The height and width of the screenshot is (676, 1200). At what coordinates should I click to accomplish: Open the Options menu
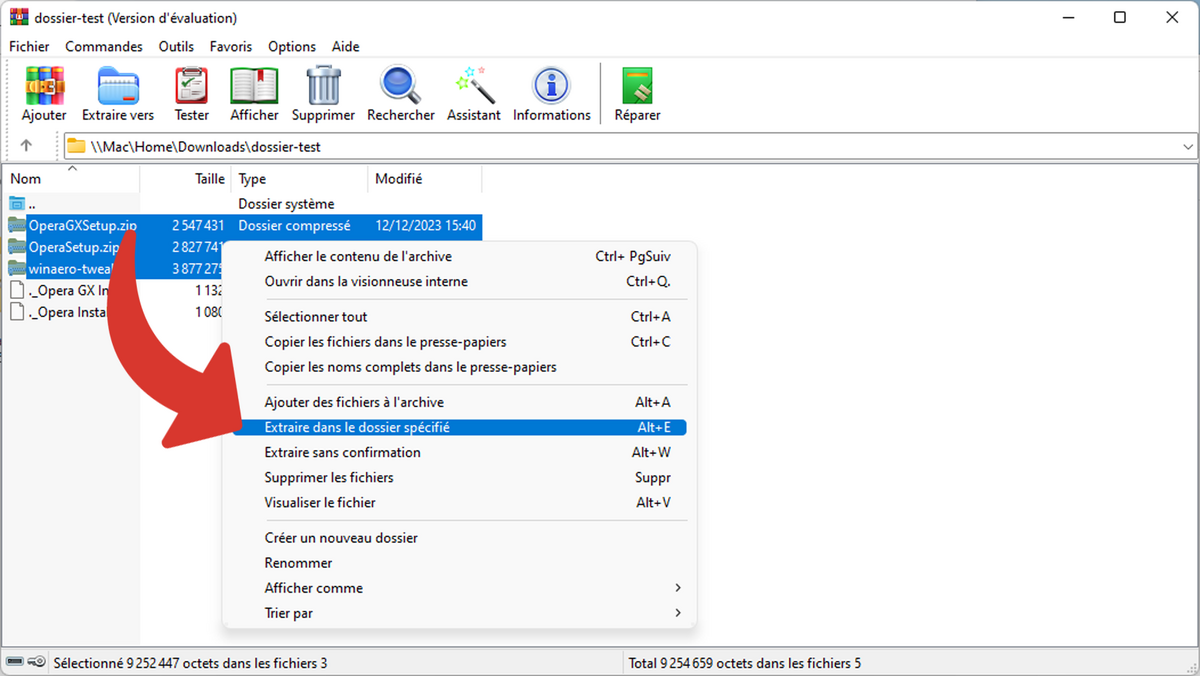point(292,46)
